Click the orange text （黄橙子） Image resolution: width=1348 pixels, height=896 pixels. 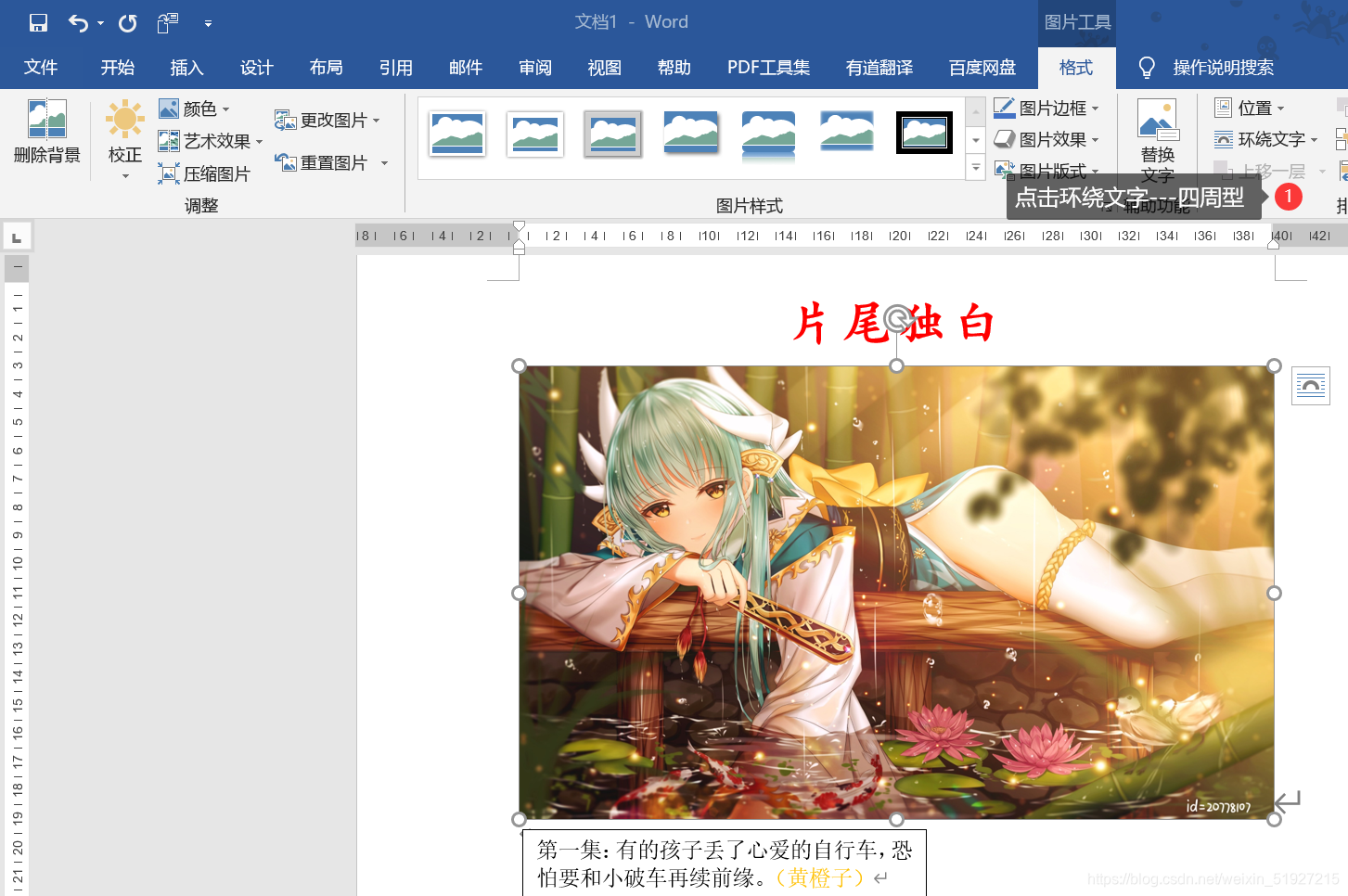click(819, 877)
